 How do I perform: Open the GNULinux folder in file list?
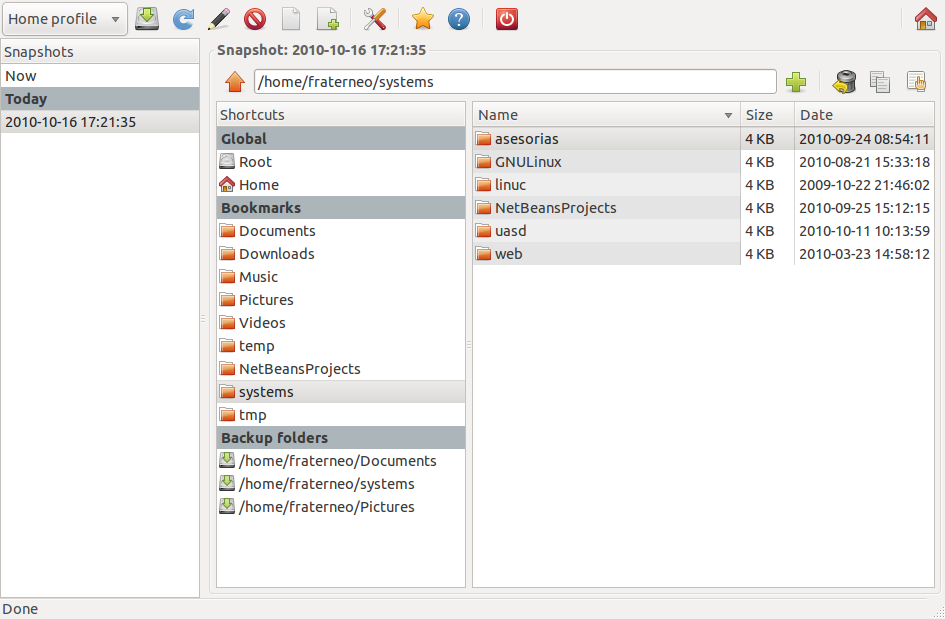[527, 161]
